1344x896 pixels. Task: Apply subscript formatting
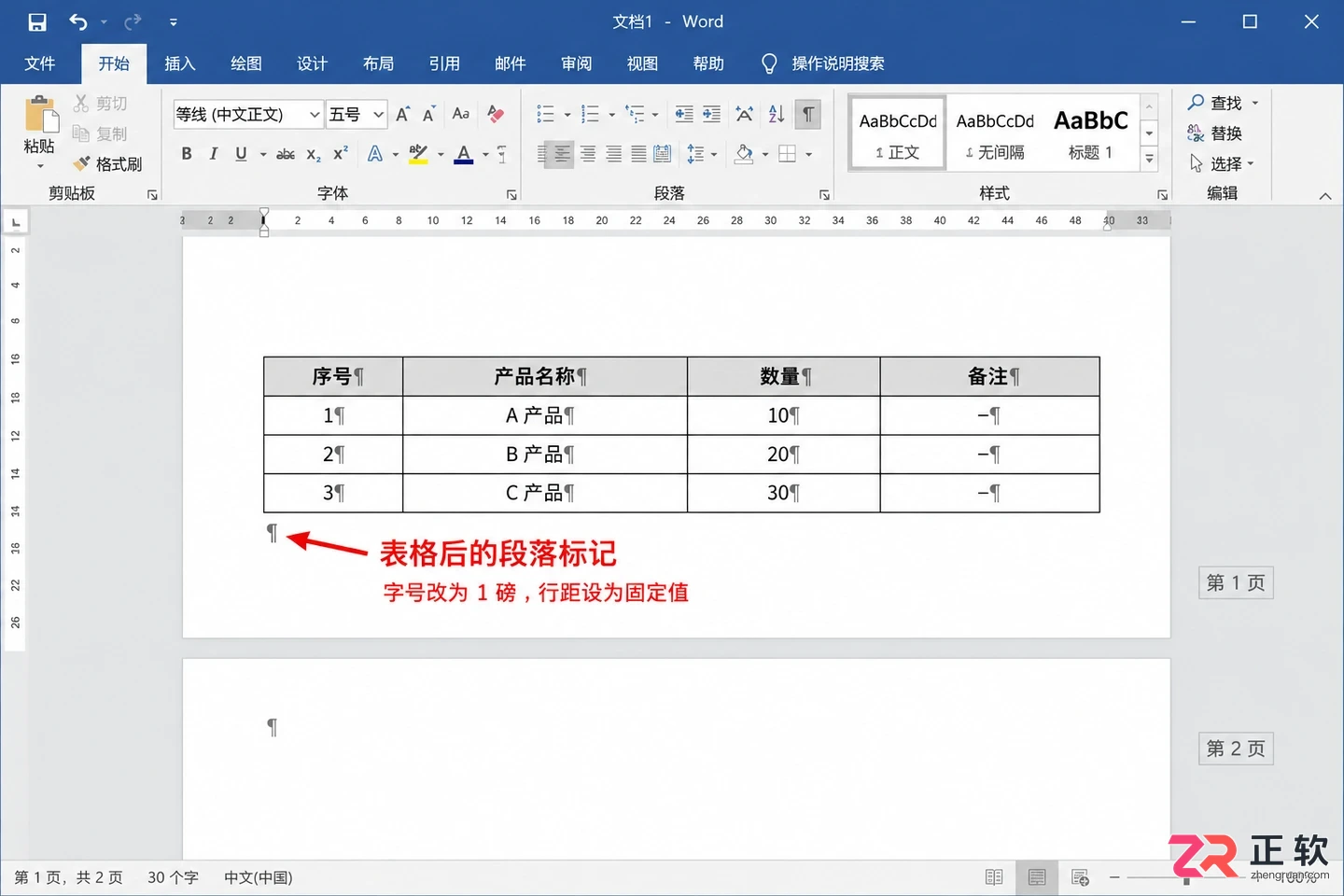(x=314, y=154)
